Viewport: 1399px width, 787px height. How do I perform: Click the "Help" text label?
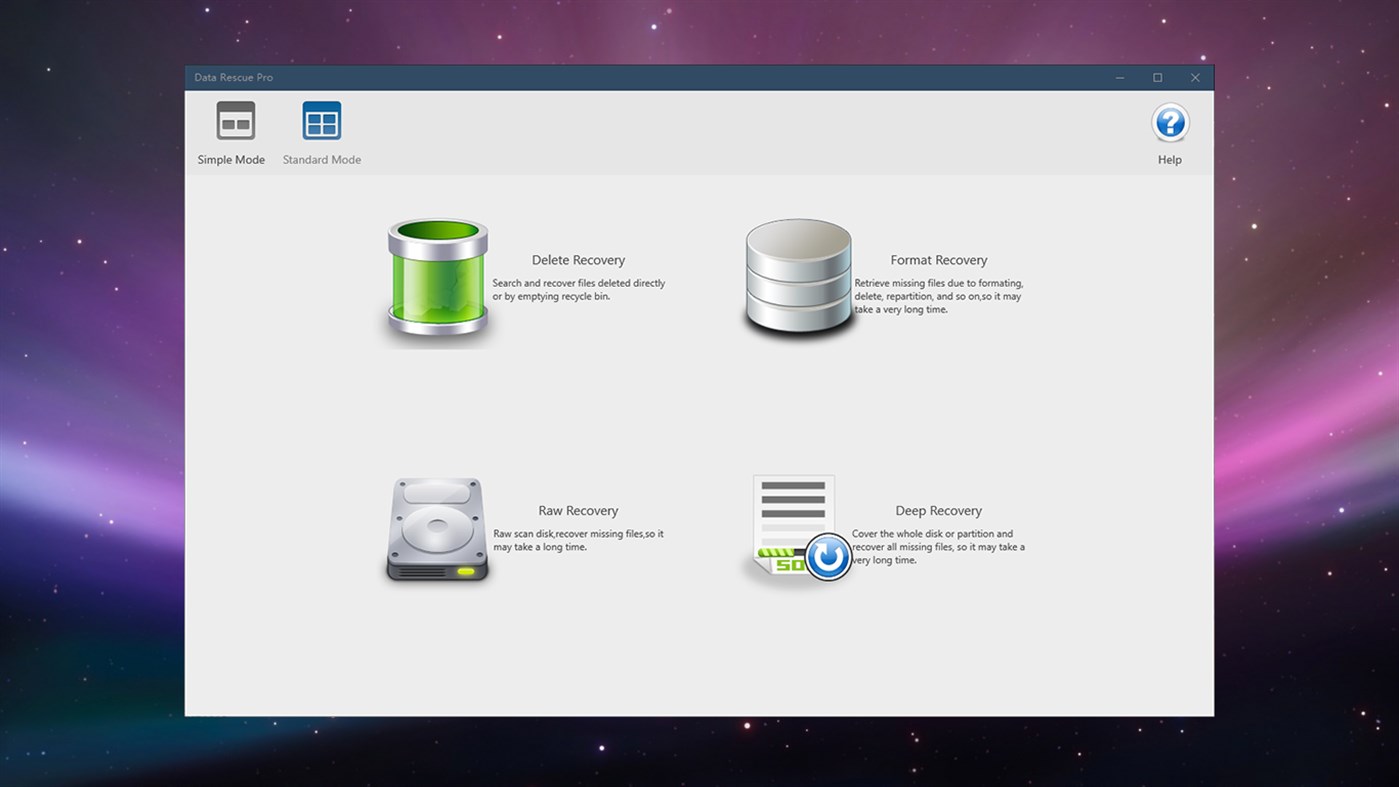coord(1168,159)
